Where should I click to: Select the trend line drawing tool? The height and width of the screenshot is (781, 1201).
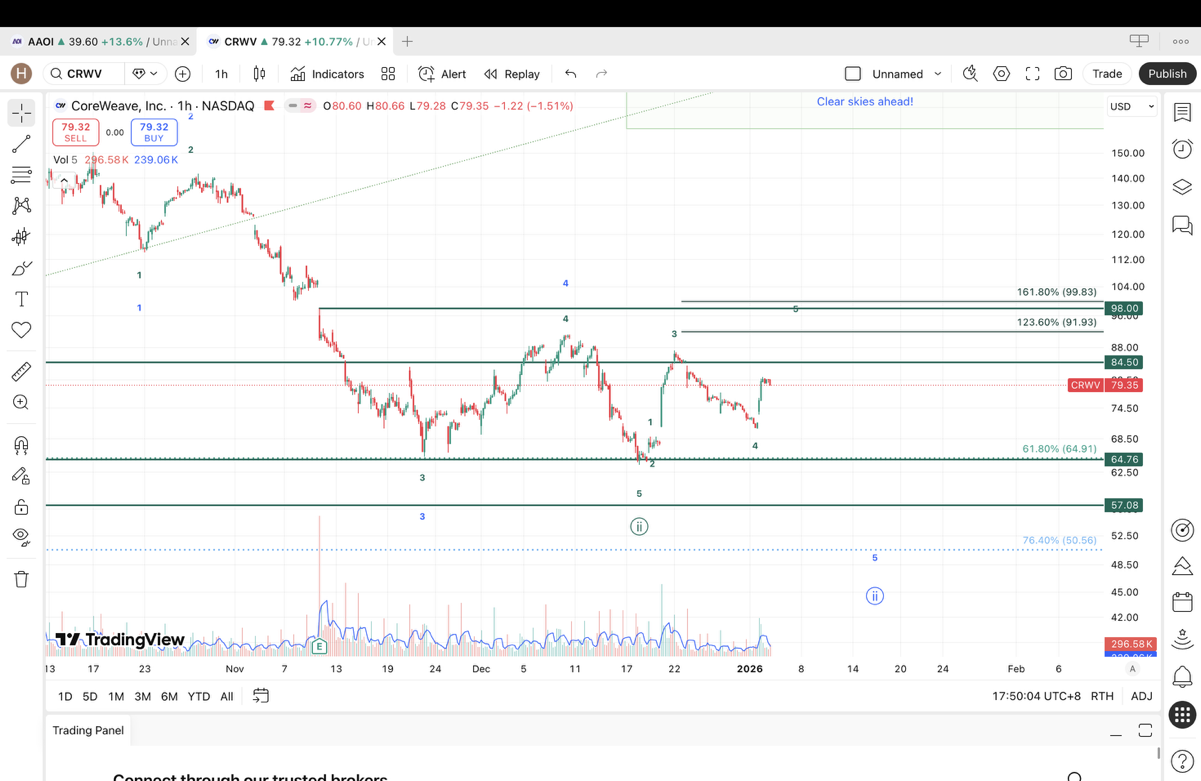click(21, 145)
